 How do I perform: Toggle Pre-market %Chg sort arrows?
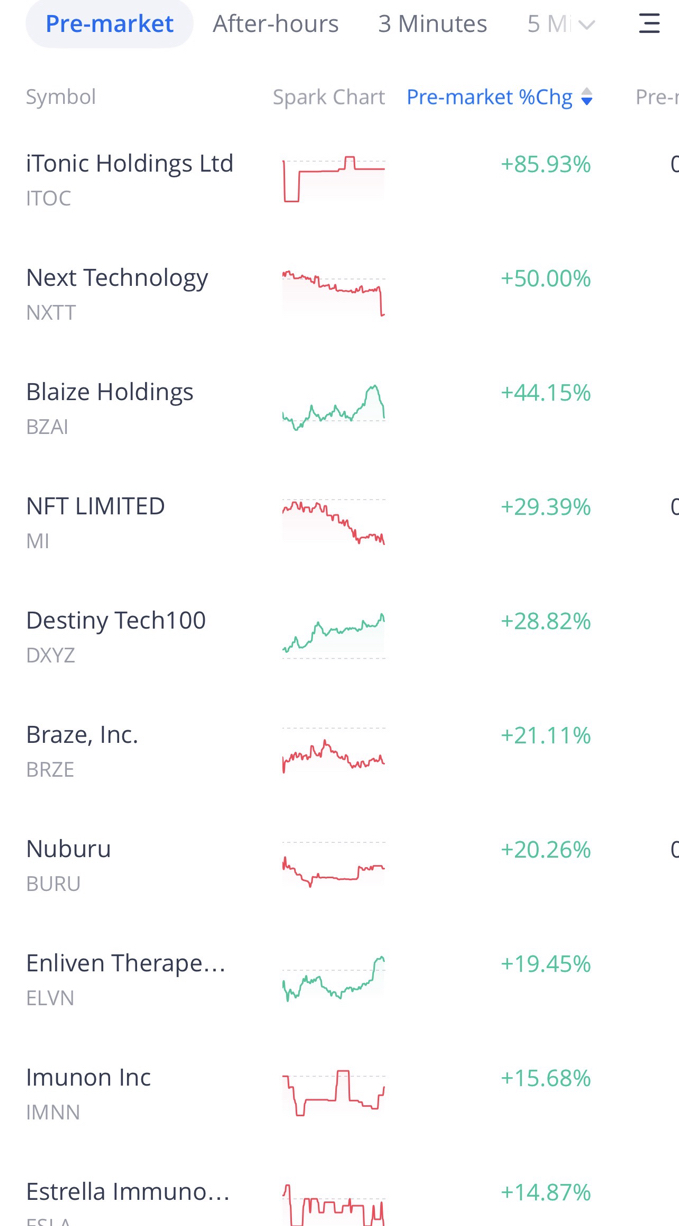(587, 97)
